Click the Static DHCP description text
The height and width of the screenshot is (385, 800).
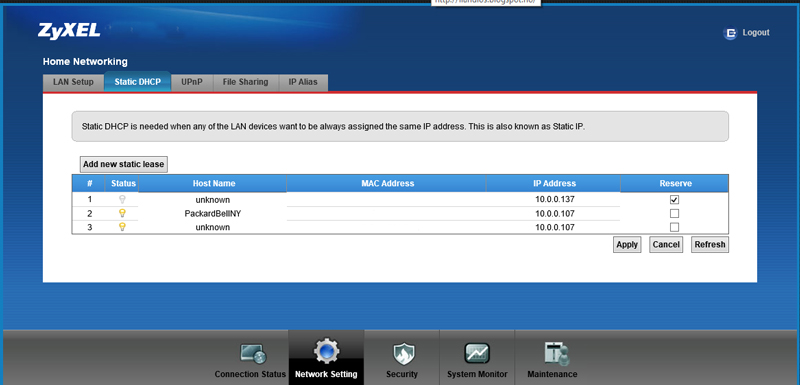click(333, 126)
